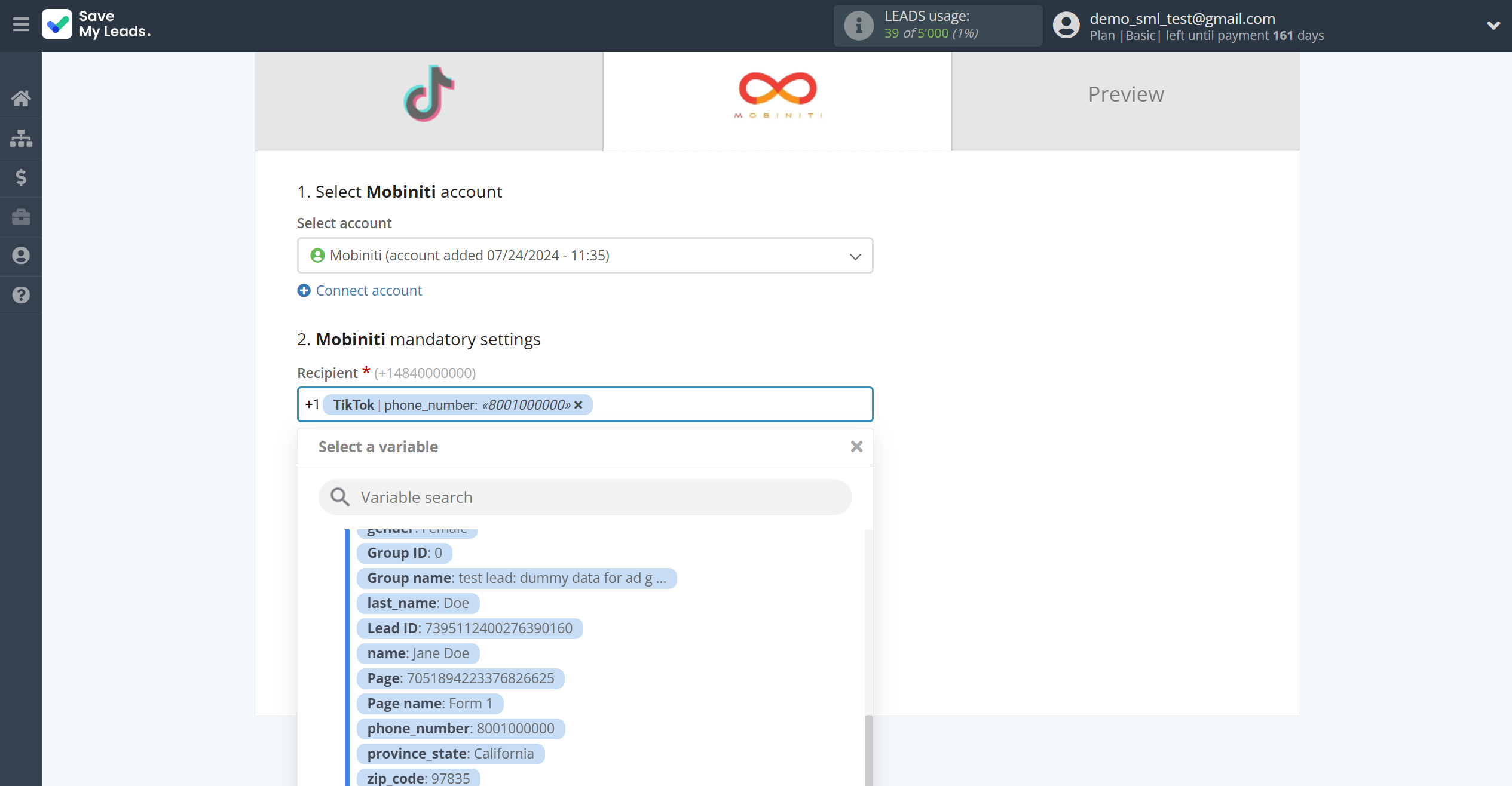Viewport: 1512px width, 786px height.
Task: Click the plus icon beside Connect account
Action: [304, 291]
